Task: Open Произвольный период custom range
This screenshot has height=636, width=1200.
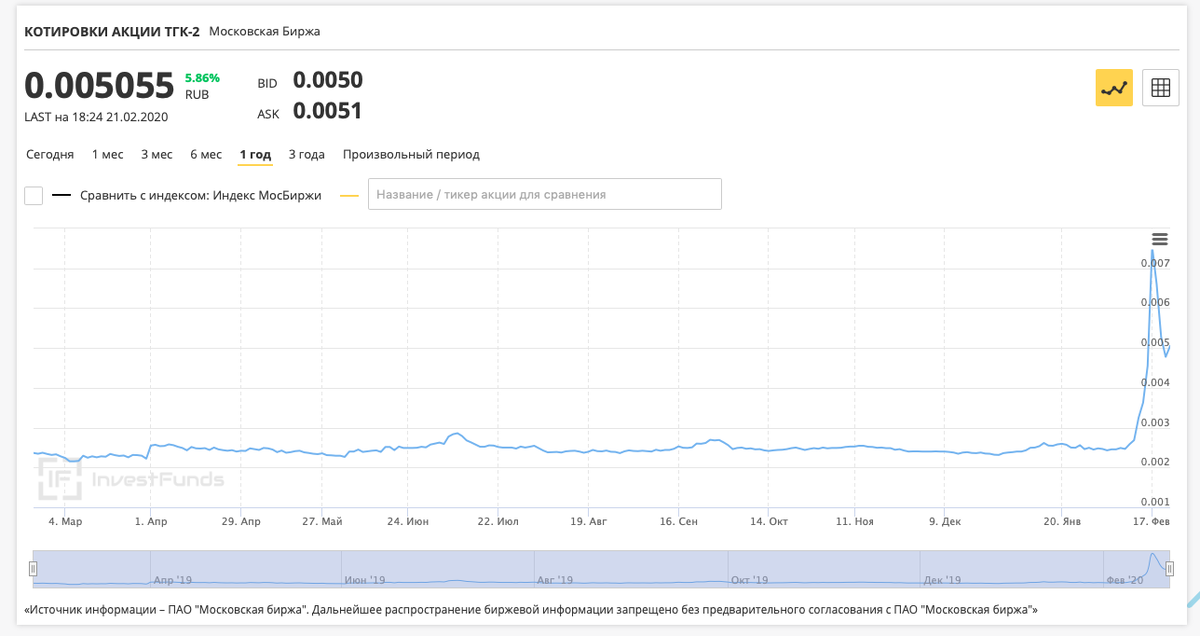Action: tap(411, 155)
